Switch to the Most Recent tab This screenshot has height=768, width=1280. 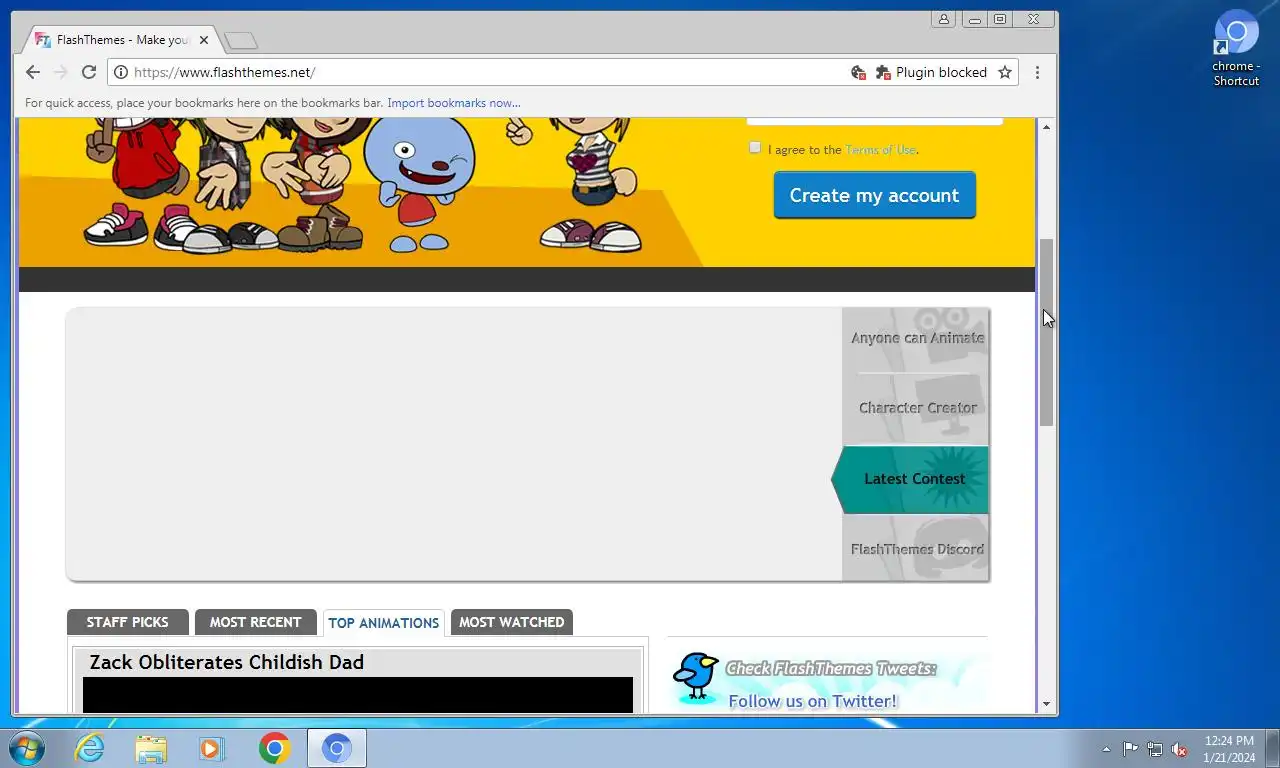(255, 622)
